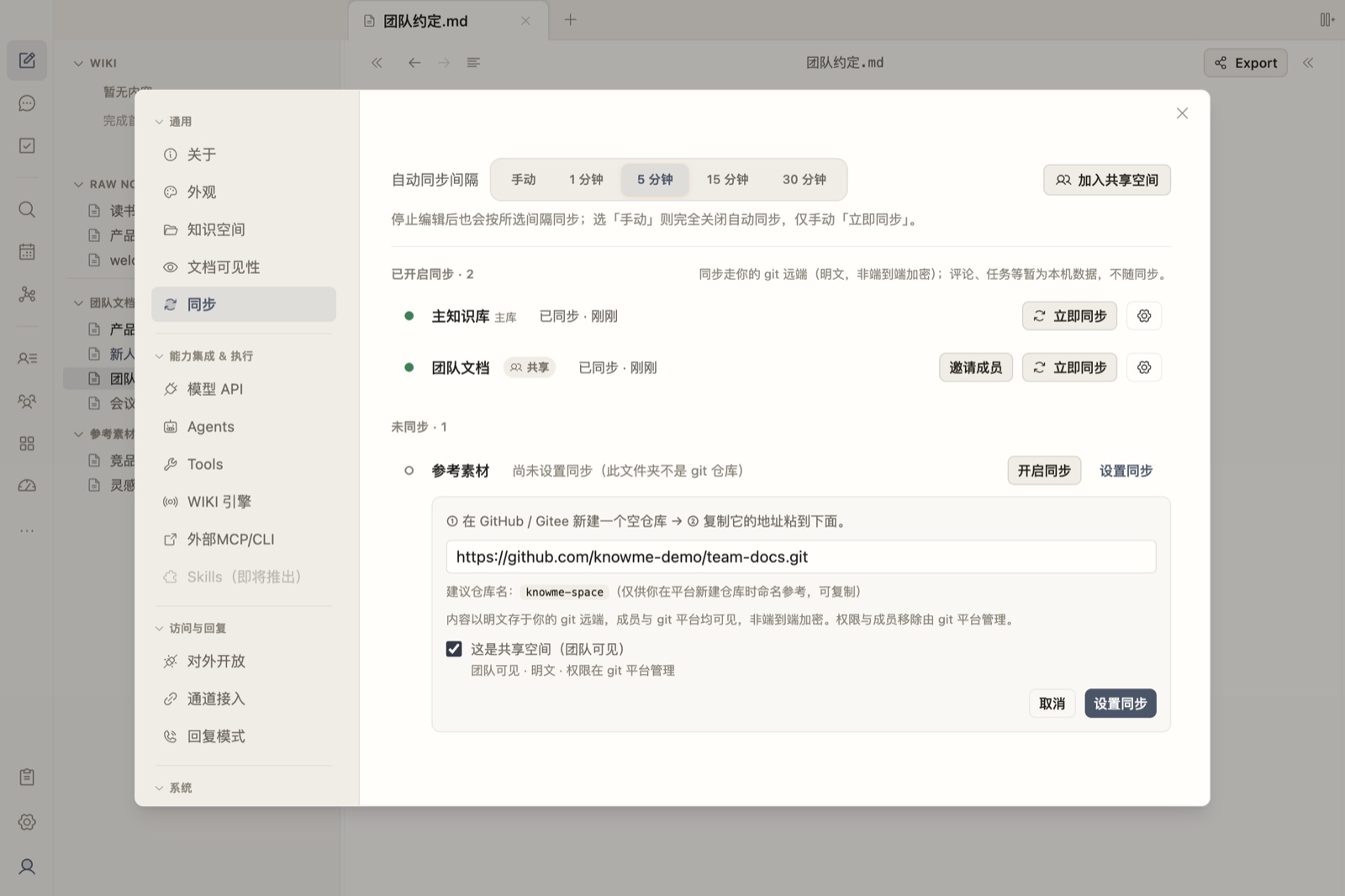
Task: Choose the 30 分钟 sync interval
Action: [x=804, y=180]
